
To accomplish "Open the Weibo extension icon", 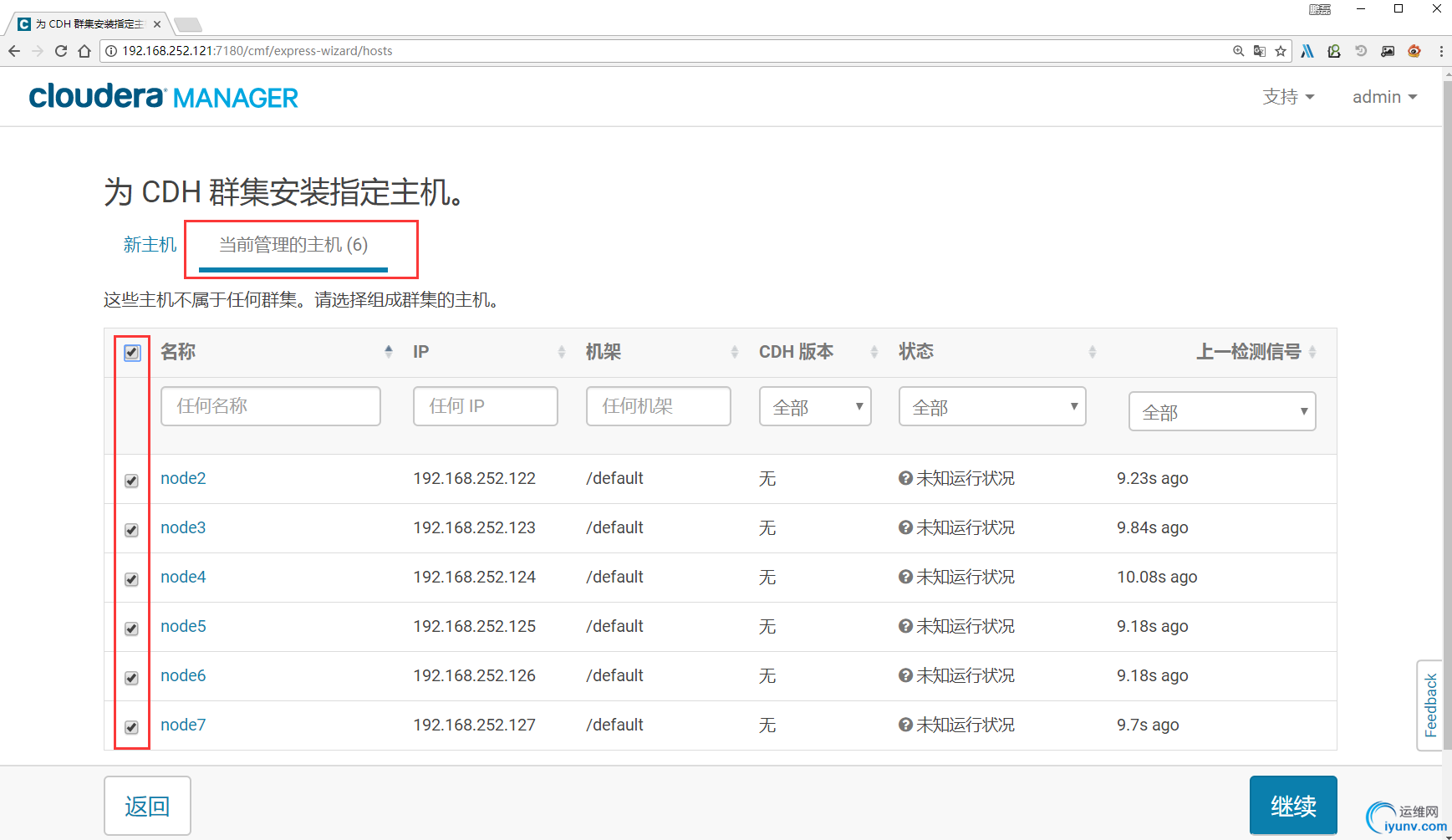I will (1414, 51).
